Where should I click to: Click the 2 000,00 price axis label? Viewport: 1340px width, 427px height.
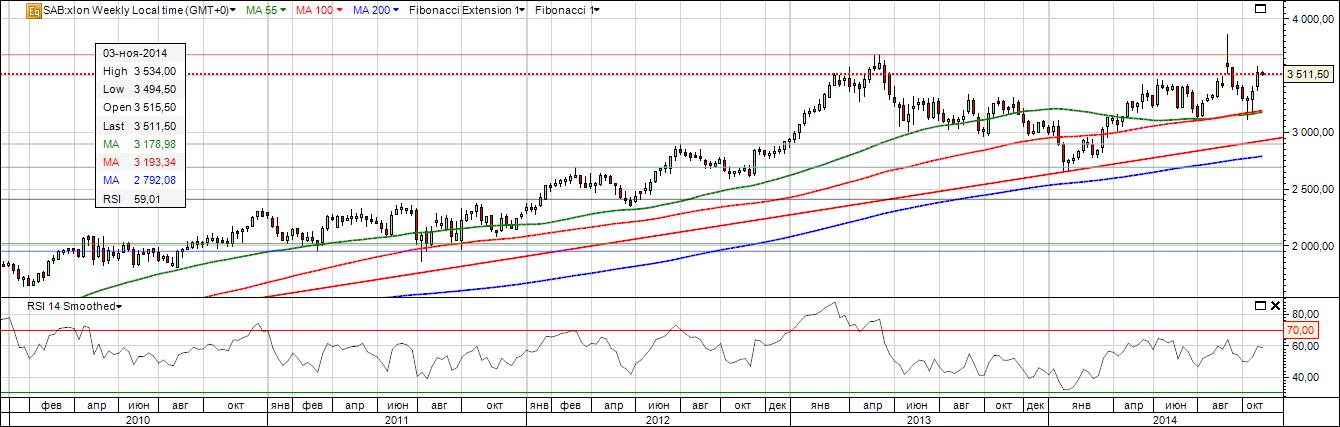click(1311, 245)
